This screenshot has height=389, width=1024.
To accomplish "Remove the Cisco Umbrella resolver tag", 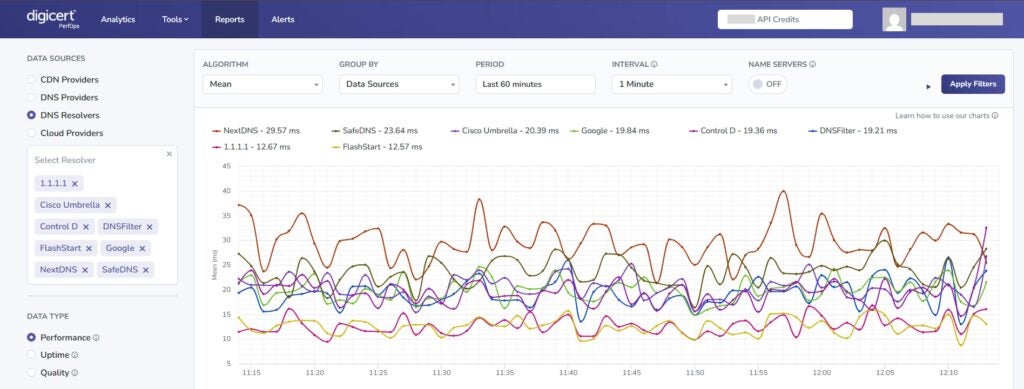I will 108,206.
